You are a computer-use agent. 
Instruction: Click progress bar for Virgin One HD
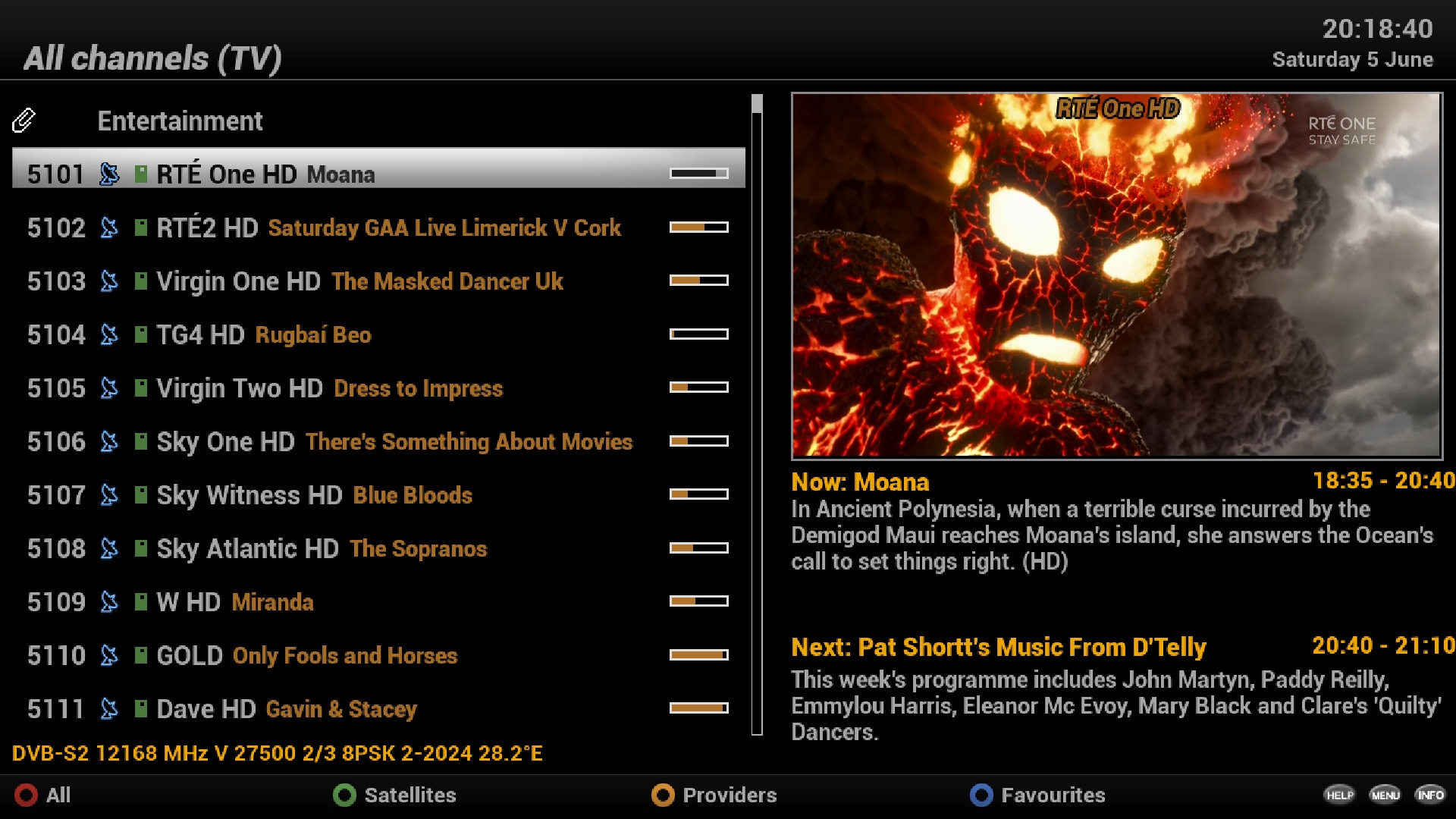tap(699, 281)
